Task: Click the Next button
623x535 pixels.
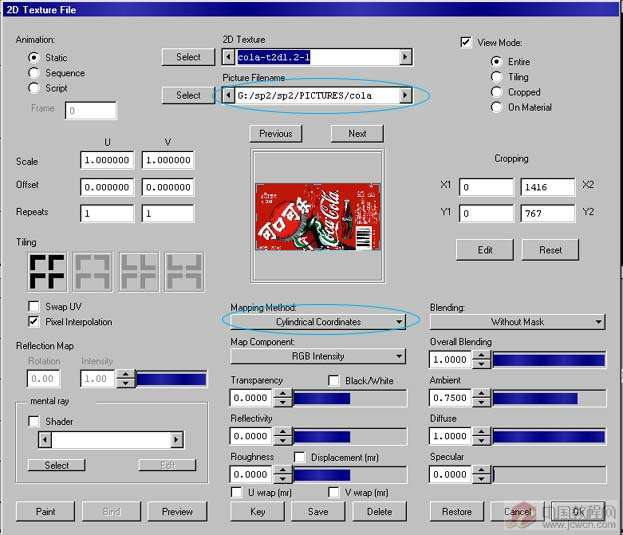Action: tap(357, 133)
